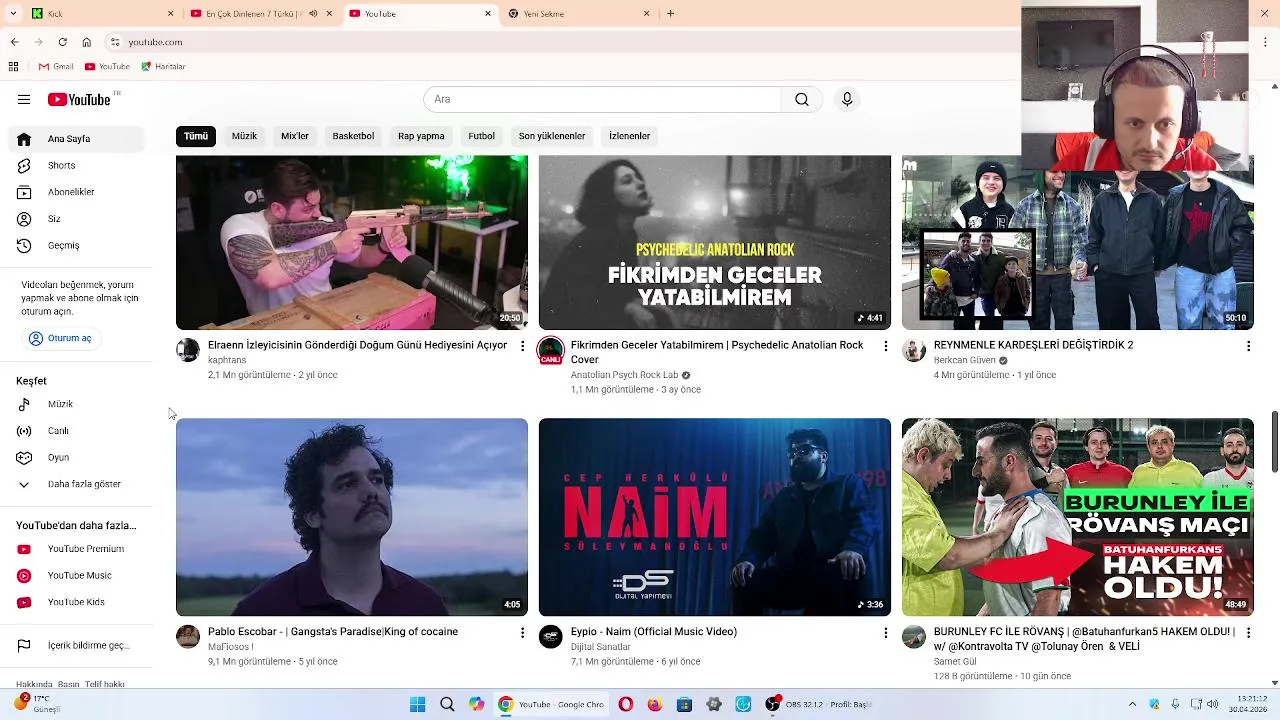Screen dimensions: 1280x720
Task: Click the YouTube logo in the header
Action: pyautogui.click(x=79, y=99)
